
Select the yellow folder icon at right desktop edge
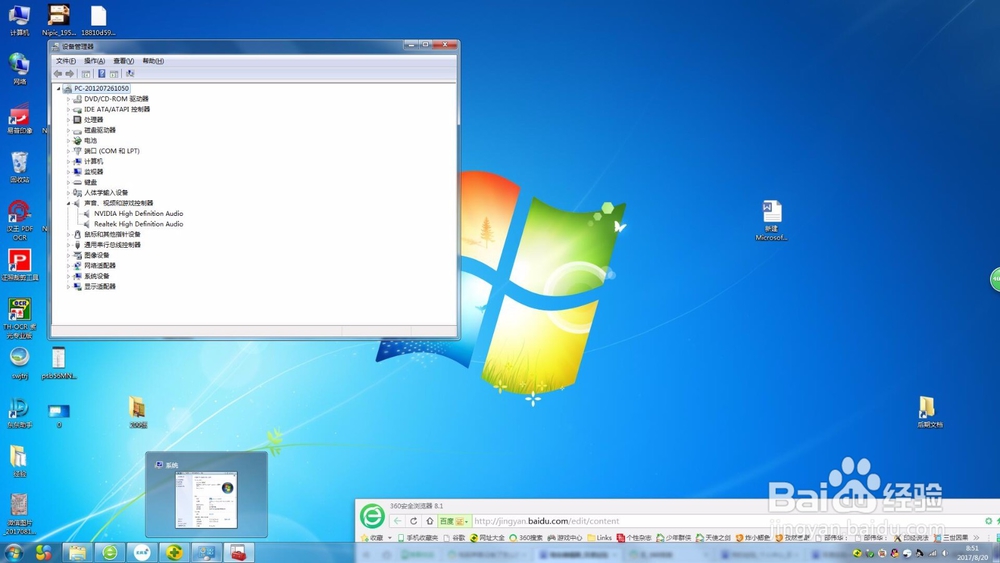[929, 412]
